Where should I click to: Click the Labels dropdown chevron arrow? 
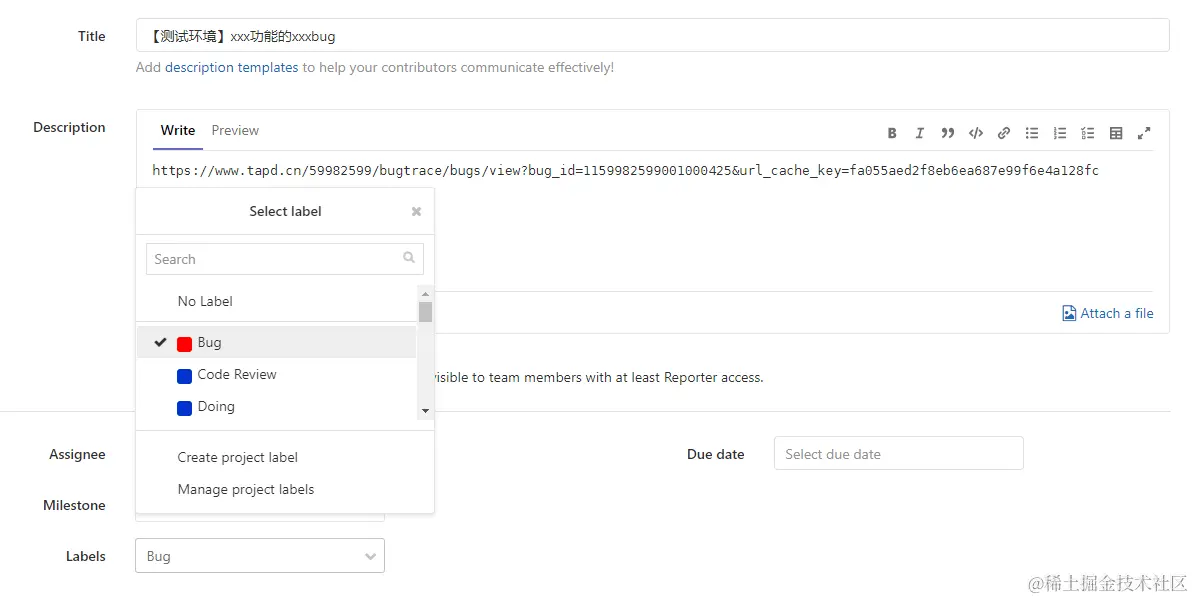coord(370,557)
